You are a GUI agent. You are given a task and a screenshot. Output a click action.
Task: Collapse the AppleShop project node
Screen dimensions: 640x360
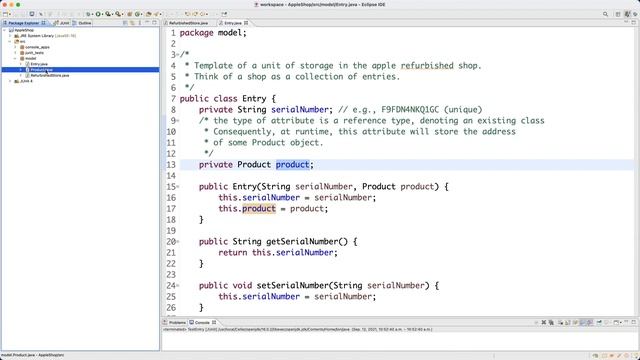point(4,30)
